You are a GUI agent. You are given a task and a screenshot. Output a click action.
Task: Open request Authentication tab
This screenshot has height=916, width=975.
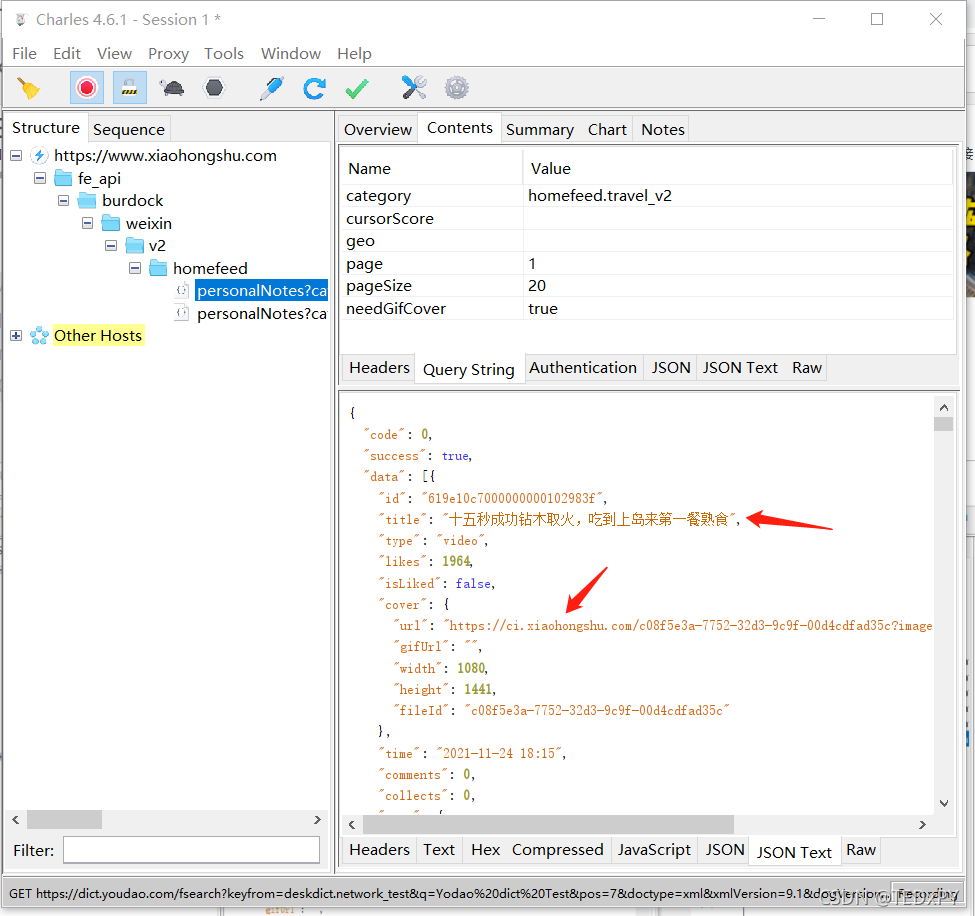point(583,368)
